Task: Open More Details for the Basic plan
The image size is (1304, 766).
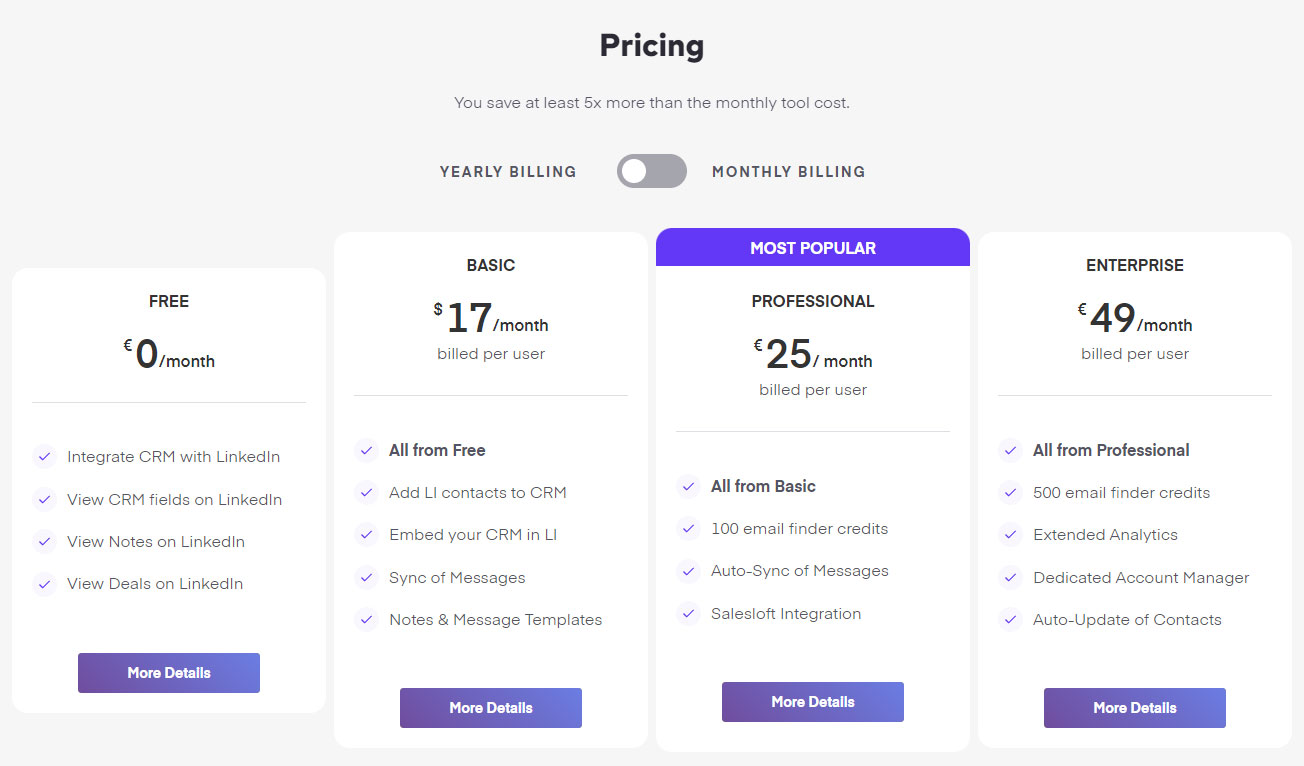Action: point(491,708)
